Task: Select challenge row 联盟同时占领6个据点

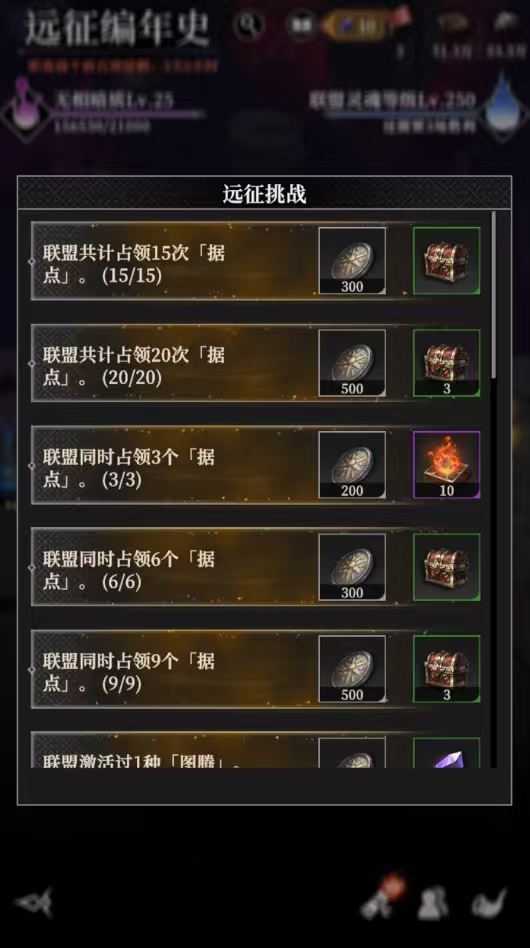Action: tap(257, 567)
